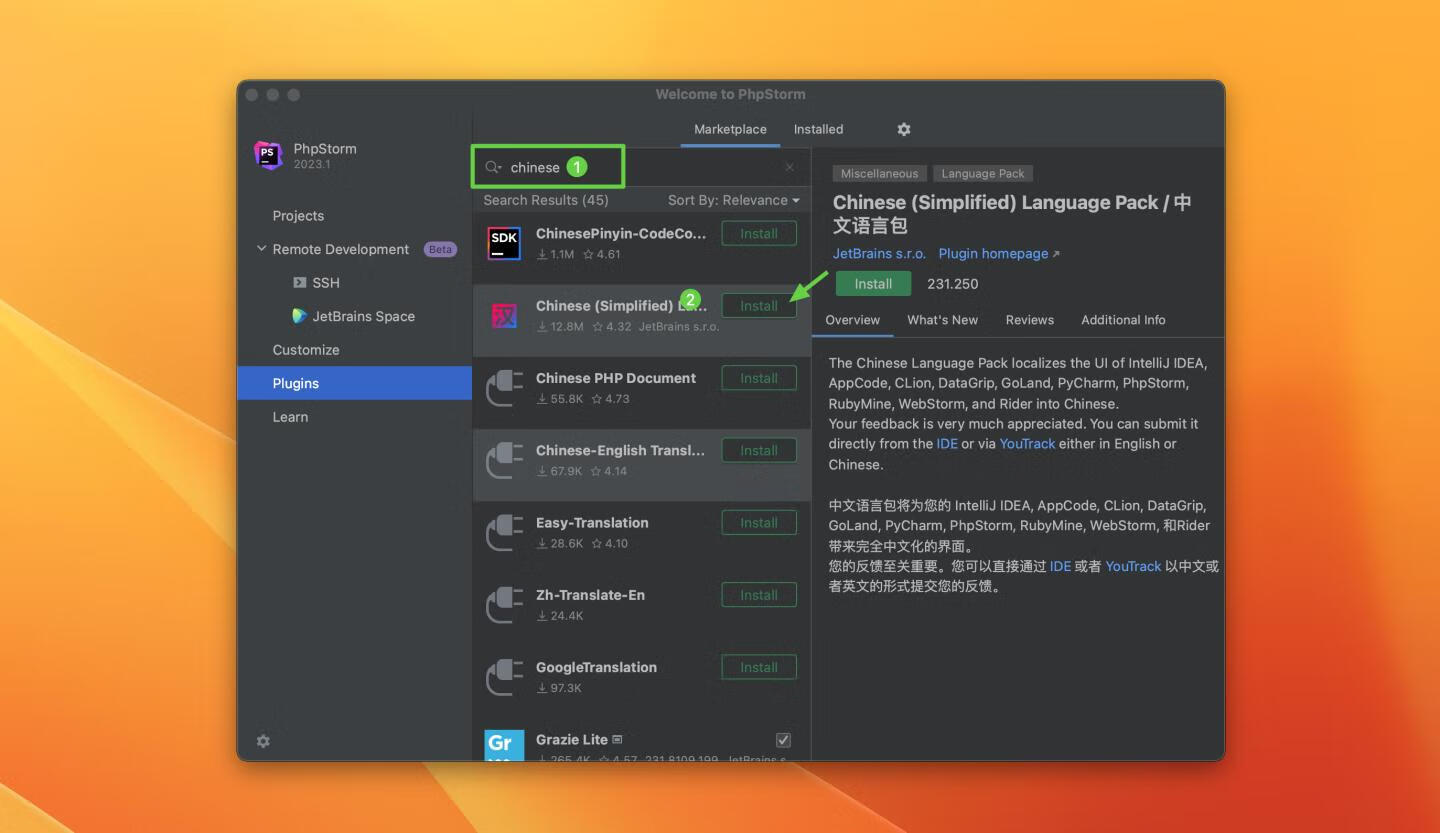Screen dimensions: 1440x833
Task: Open the Sort By Relevance dropdown
Action: 733,200
